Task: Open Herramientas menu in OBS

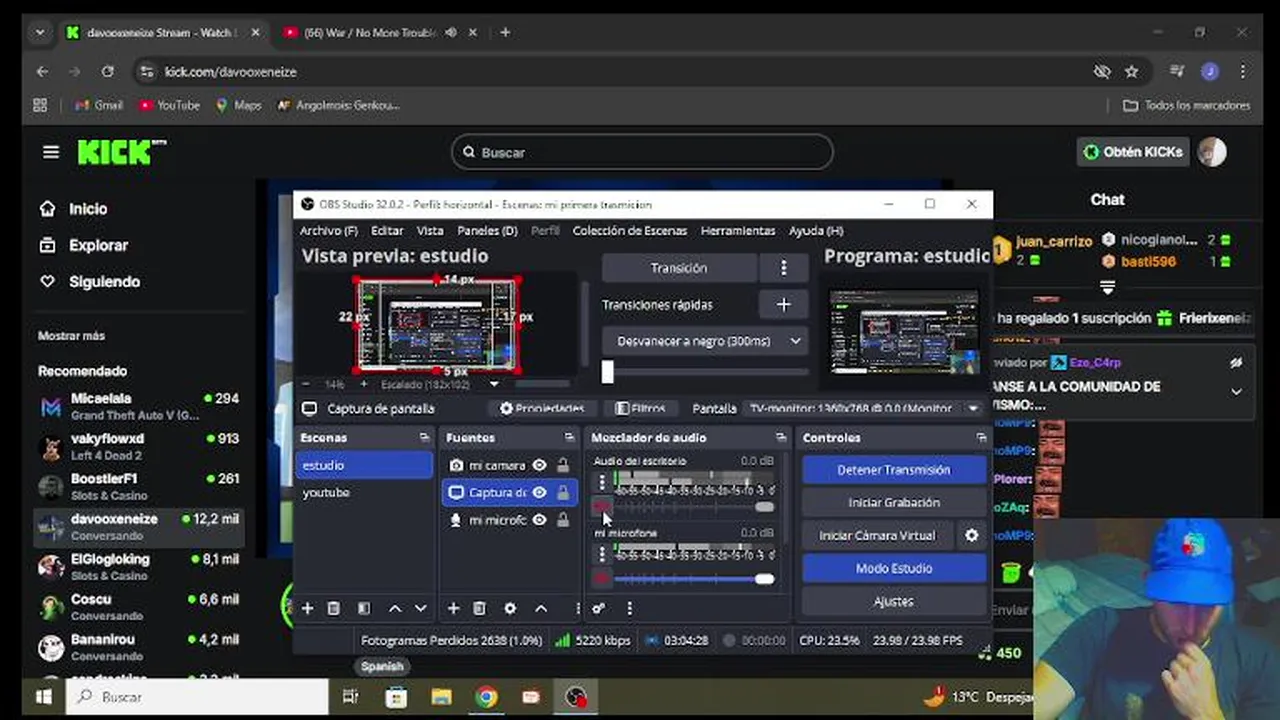Action: click(738, 231)
